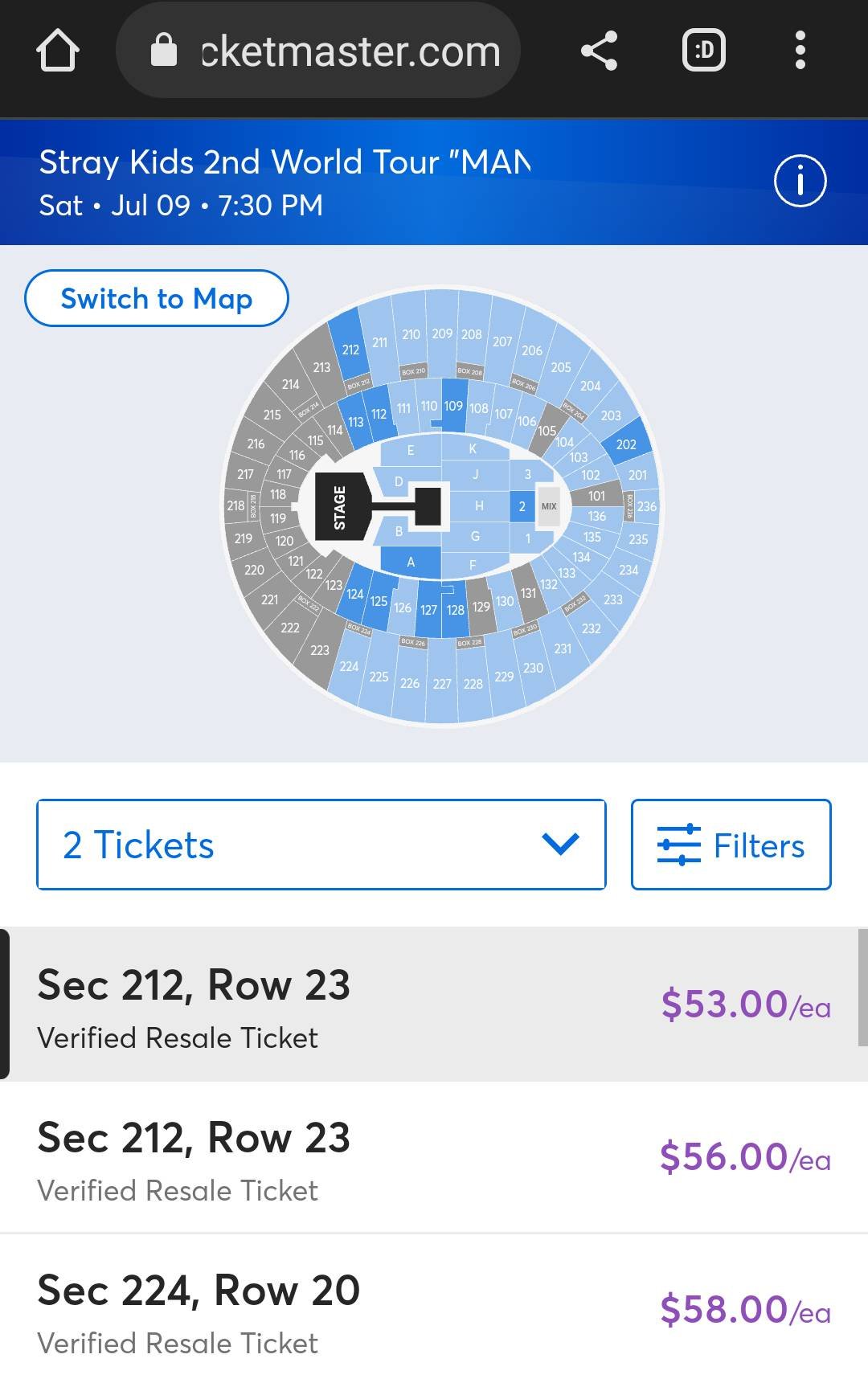
Task: Tap the browser home icon
Action: coord(58,51)
